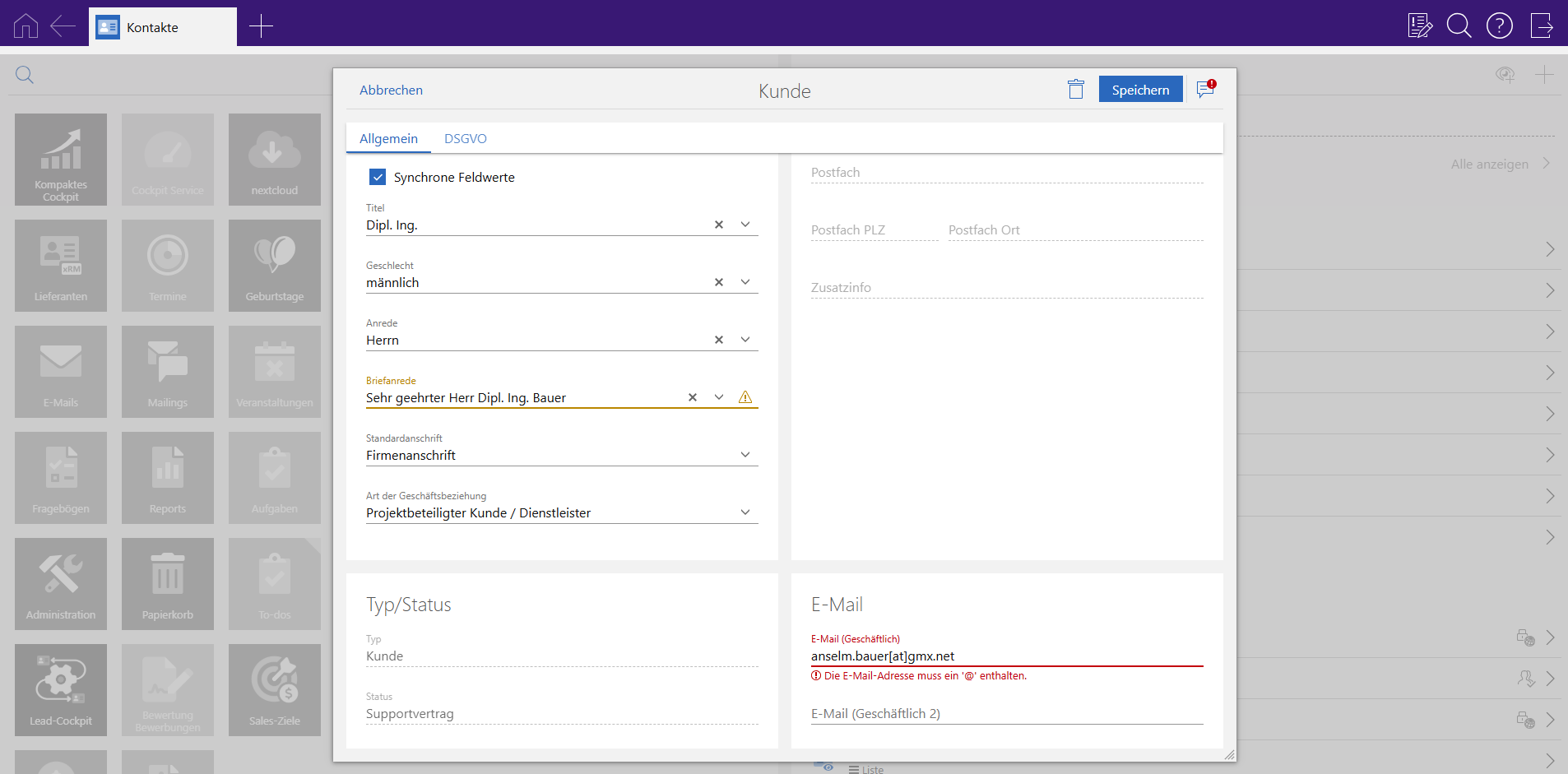The image size is (1568, 774).
Task: Open the Mailings tile
Action: tap(168, 372)
